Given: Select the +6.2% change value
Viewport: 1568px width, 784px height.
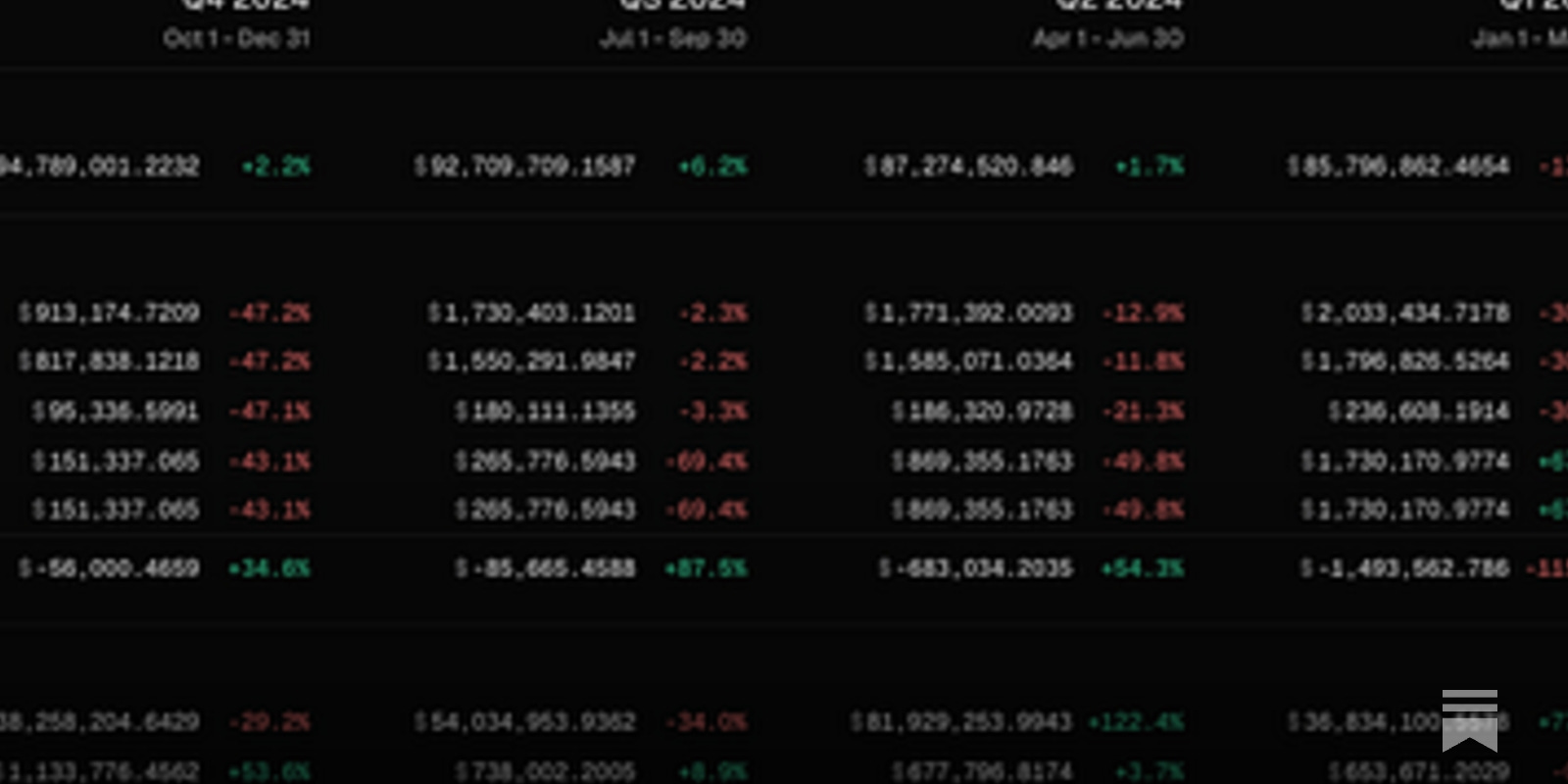Looking at the screenshot, I should [x=712, y=167].
